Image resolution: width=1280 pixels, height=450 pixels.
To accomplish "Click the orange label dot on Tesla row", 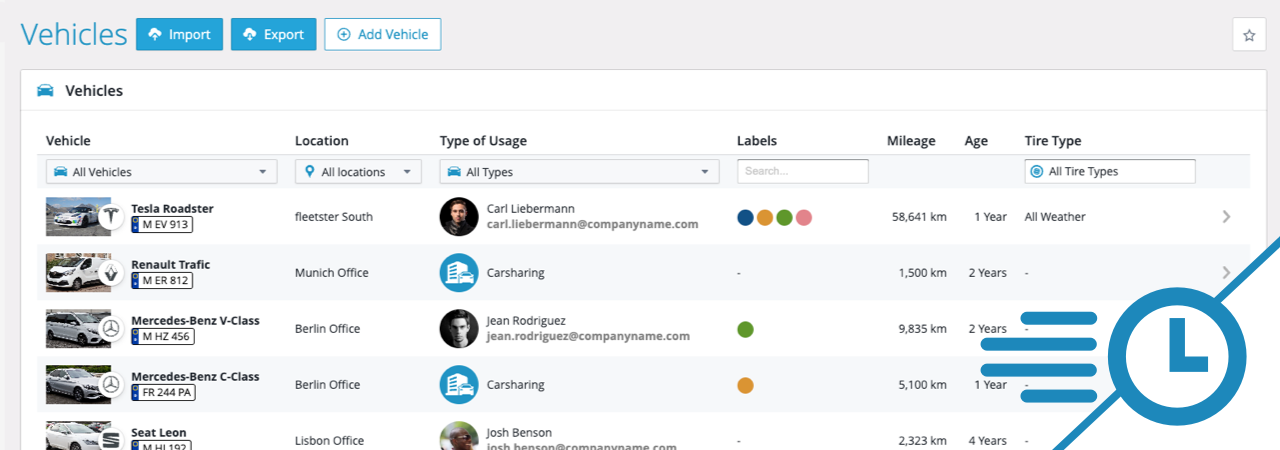I will click(765, 217).
